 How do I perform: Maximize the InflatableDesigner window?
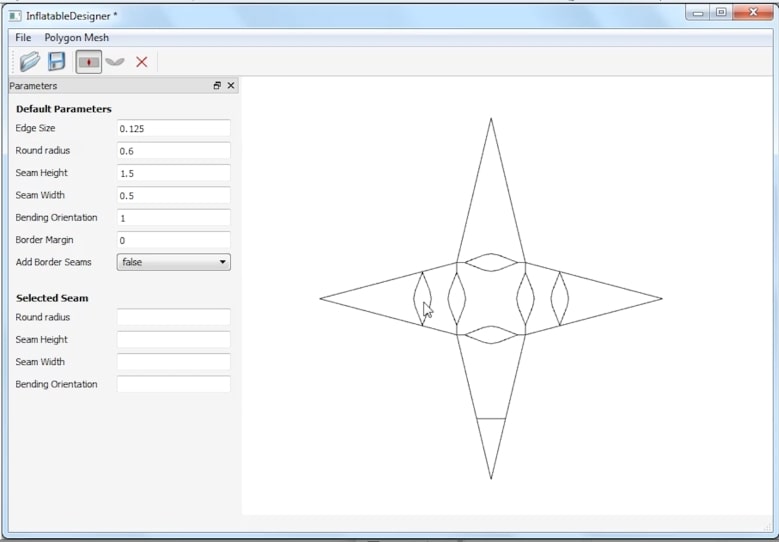click(721, 13)
